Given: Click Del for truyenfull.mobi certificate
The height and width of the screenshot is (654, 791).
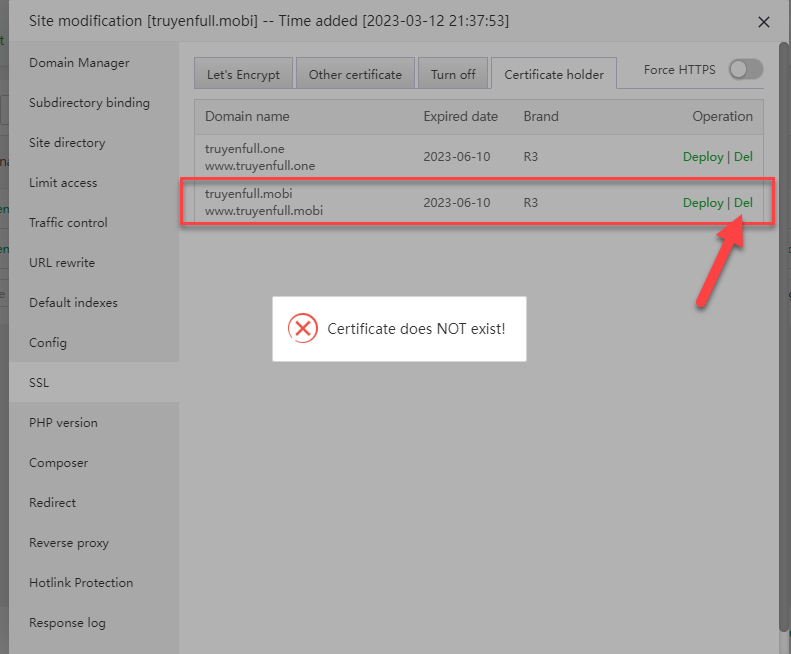Looking at the screenshot, I should pyautogui.click(x=743, y=203).
